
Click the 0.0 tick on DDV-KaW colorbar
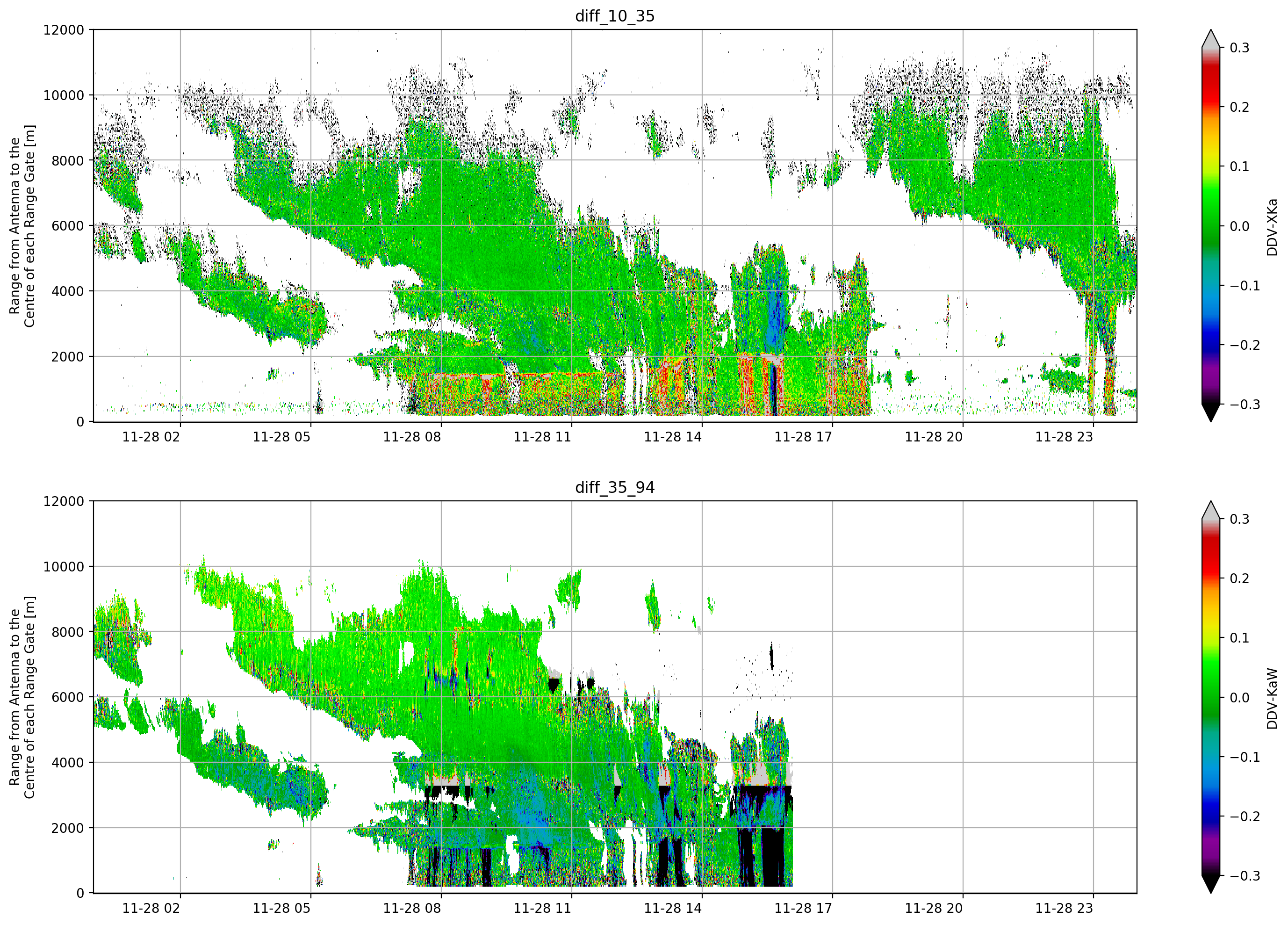coord(1240,698)
